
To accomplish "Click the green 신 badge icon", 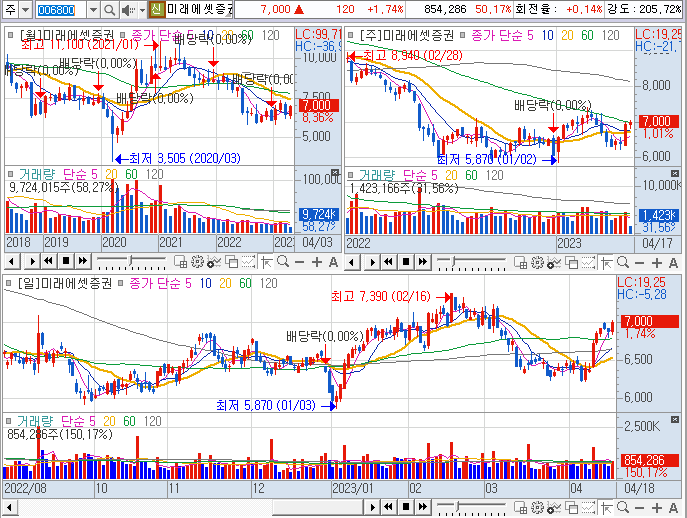I will pyautogui.click(x=157, y=9).
